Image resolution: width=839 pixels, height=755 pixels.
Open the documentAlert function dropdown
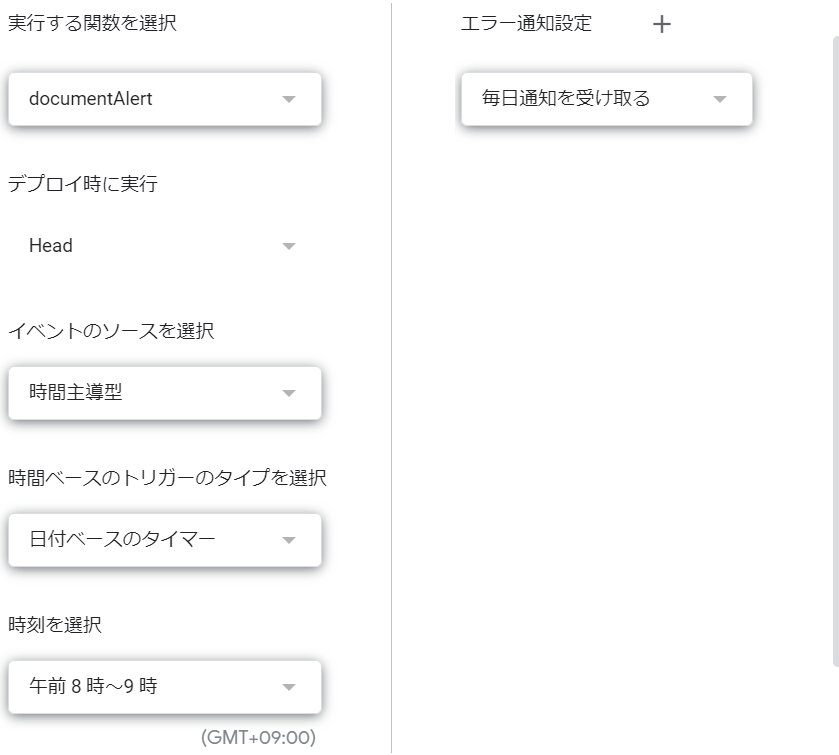pos(165,100)
